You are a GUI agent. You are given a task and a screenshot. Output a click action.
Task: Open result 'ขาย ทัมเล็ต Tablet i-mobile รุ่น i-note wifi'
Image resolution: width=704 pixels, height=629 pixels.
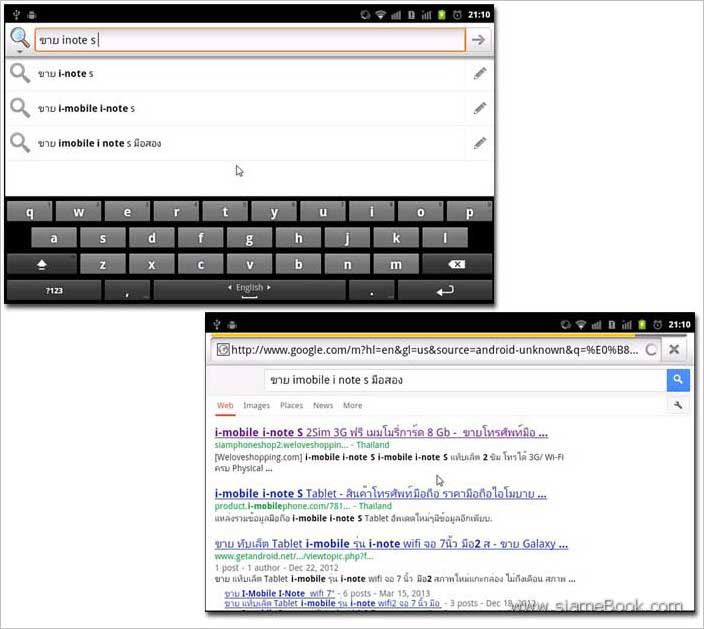point(391,544)
